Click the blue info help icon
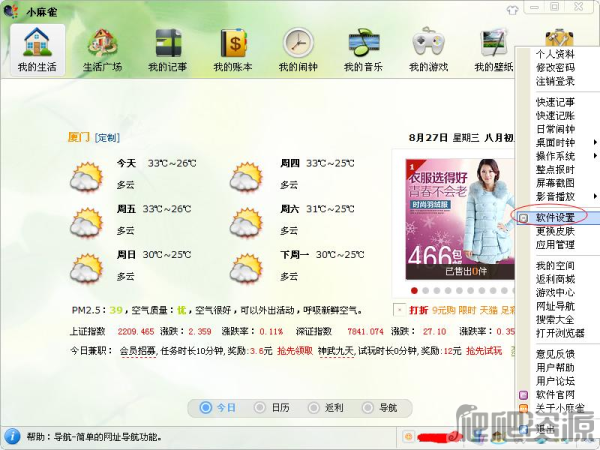The image size is (600, 450). tap(12, 436)
